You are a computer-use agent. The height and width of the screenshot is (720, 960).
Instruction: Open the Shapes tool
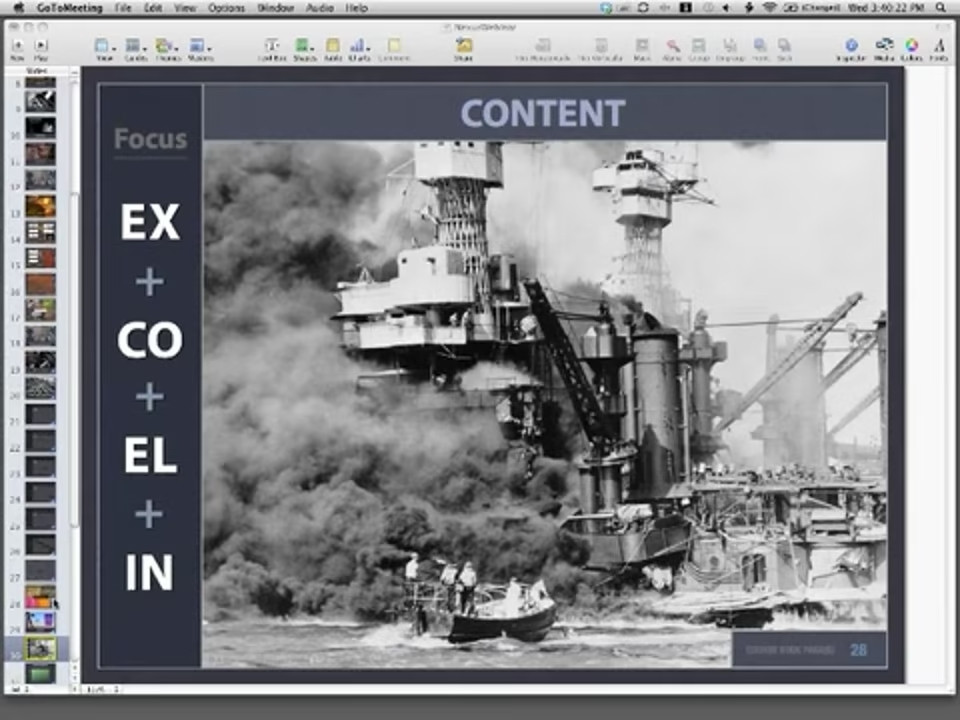[x=302, y=46]
